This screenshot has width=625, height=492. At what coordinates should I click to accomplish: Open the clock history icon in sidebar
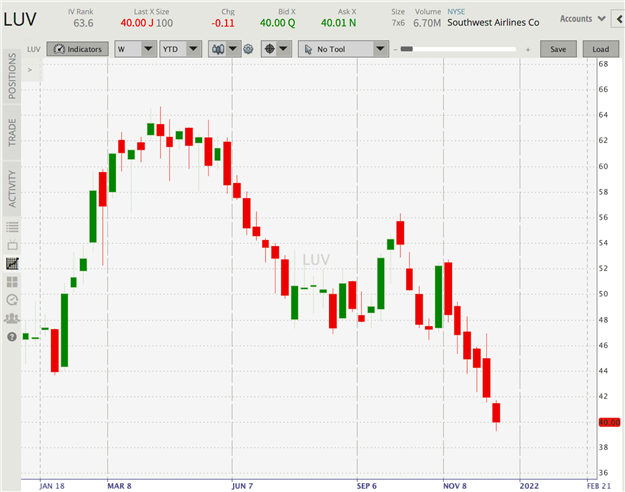coord(12,300)
